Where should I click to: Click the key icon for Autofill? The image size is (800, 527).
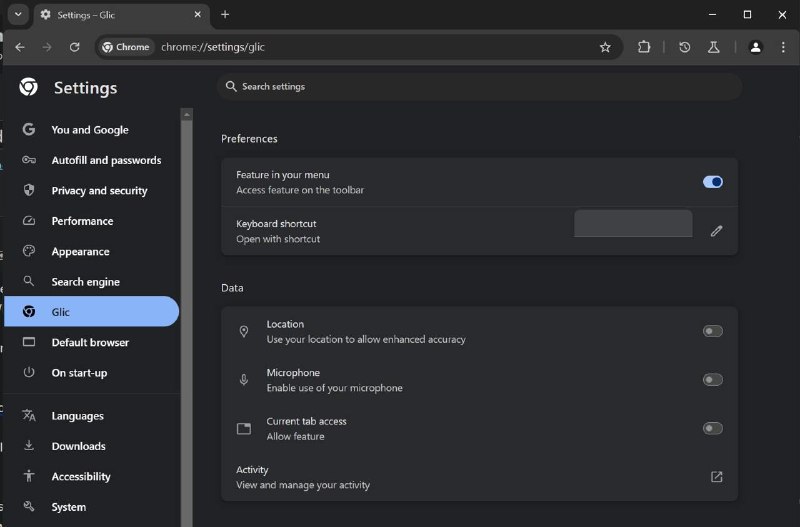(x=29, y=160)
